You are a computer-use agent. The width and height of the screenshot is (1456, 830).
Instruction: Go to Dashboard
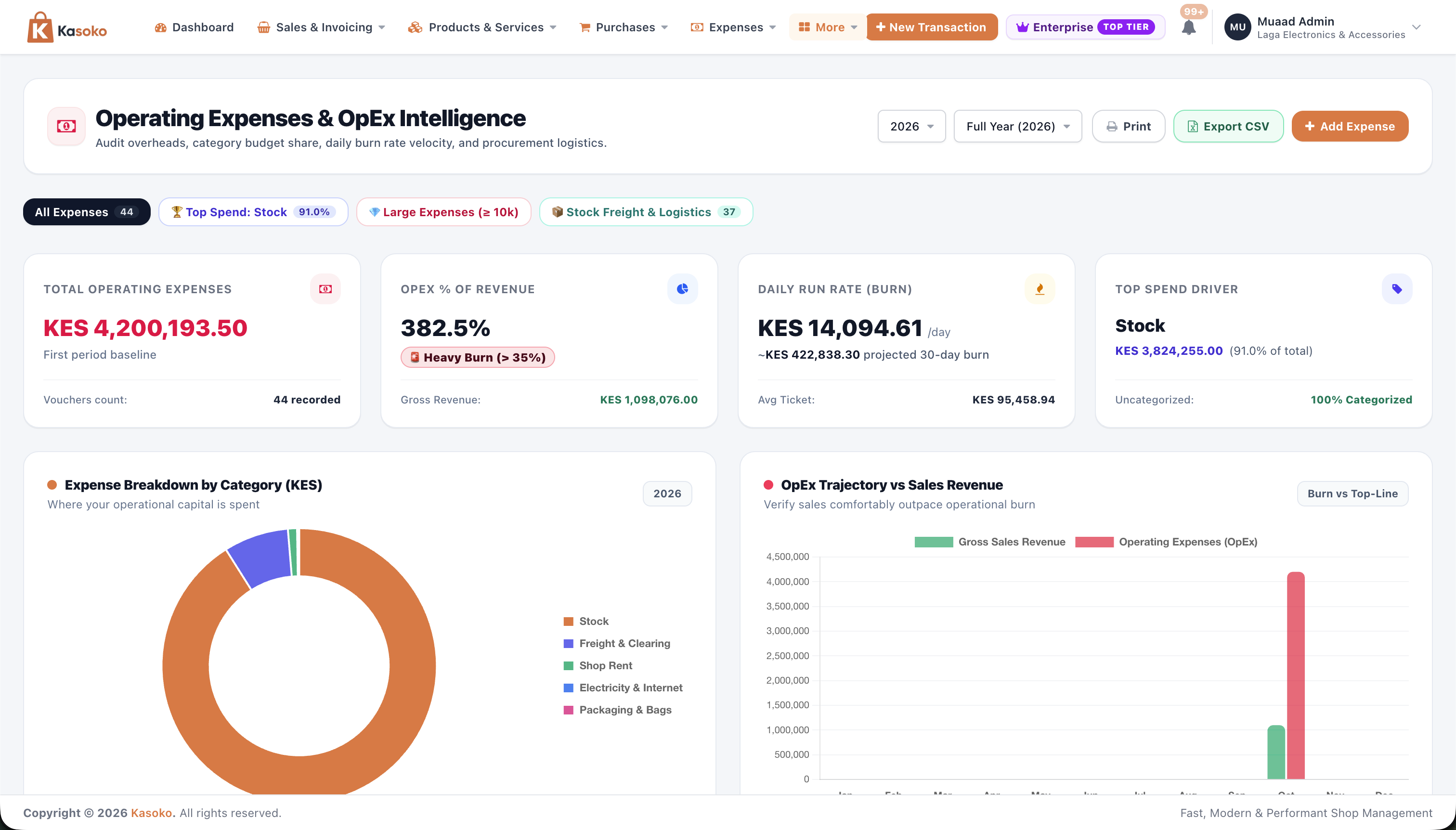(x=194, y=27)
